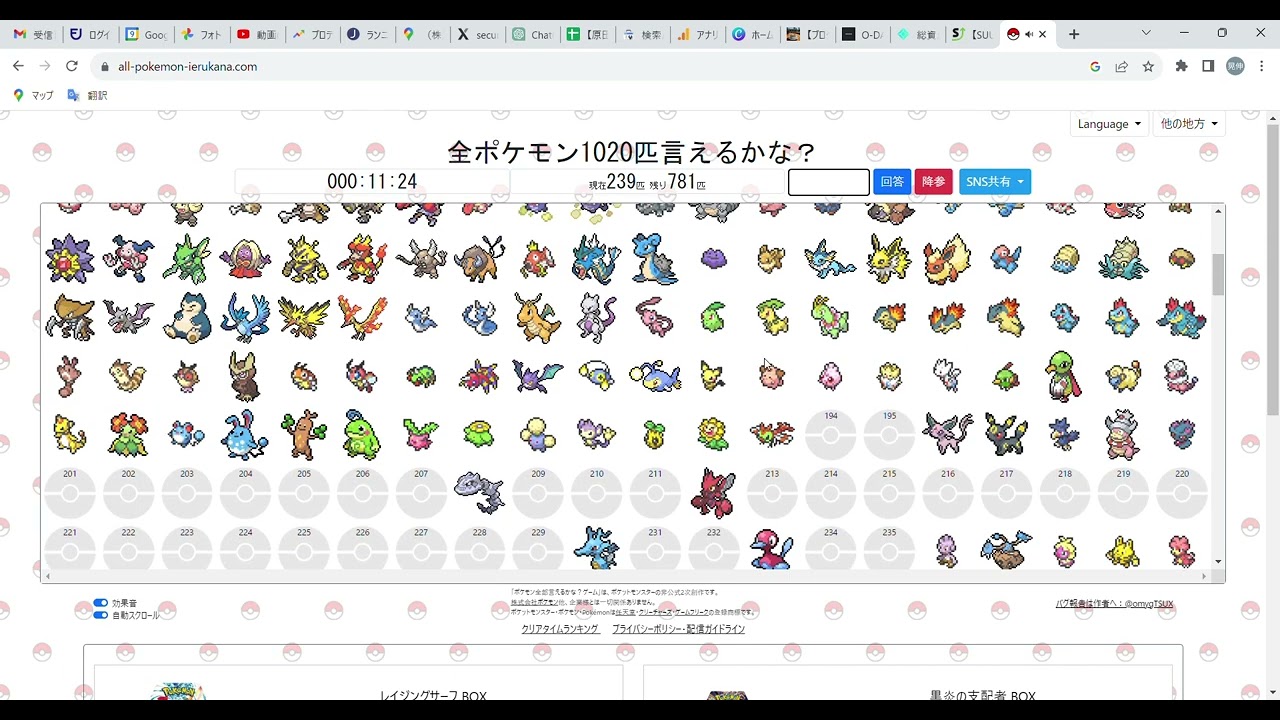Click the Porygon2 sprite
This screenshot has height=720, width=1280.
pyautogui.click(x=772, y=551)
